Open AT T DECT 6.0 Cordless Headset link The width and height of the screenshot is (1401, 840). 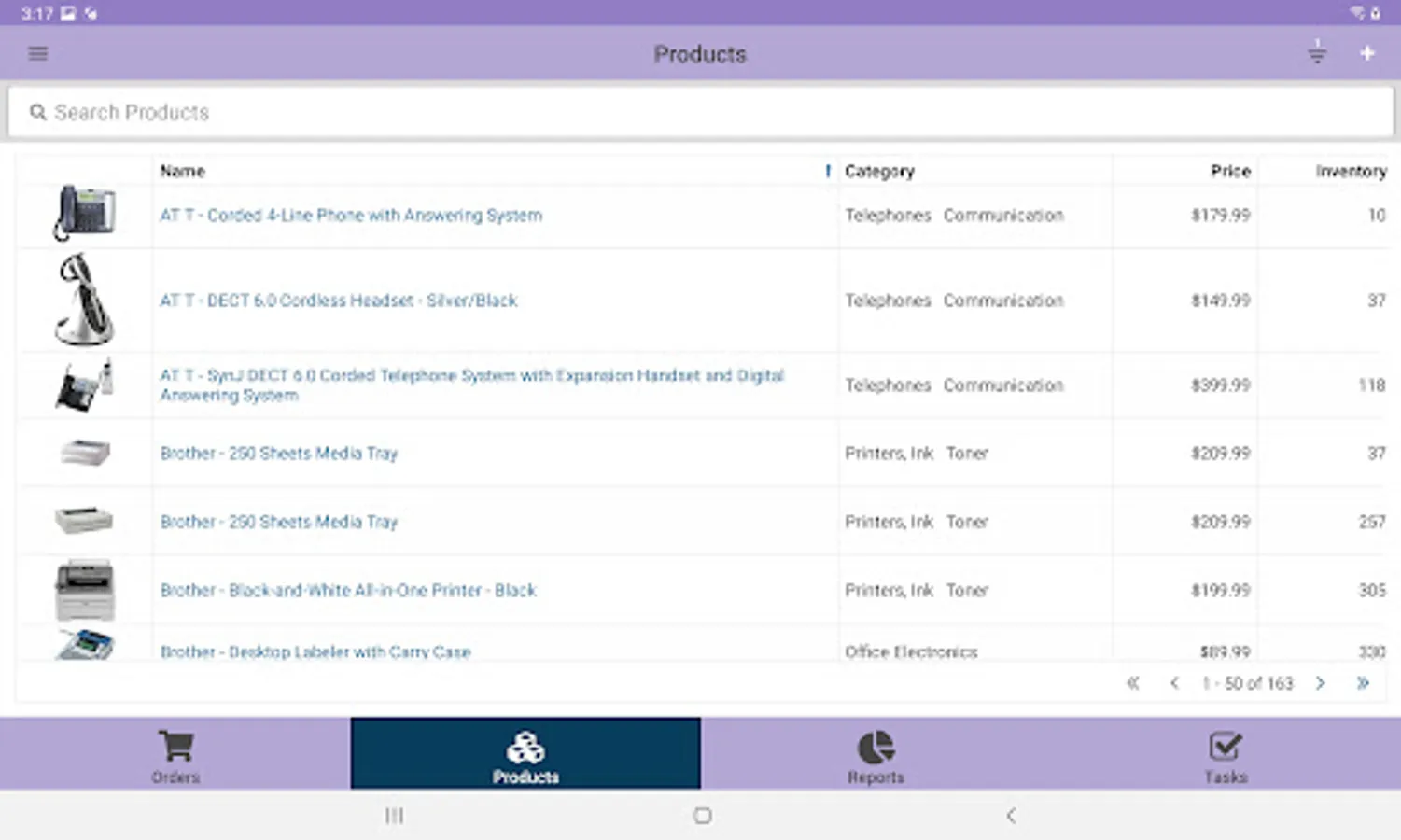338,301
